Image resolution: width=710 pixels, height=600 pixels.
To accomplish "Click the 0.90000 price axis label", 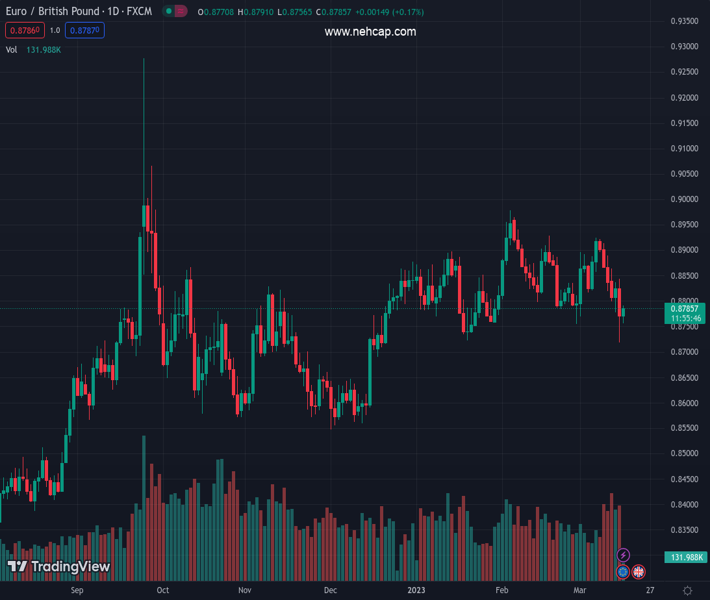I will [x=685, y=199].
